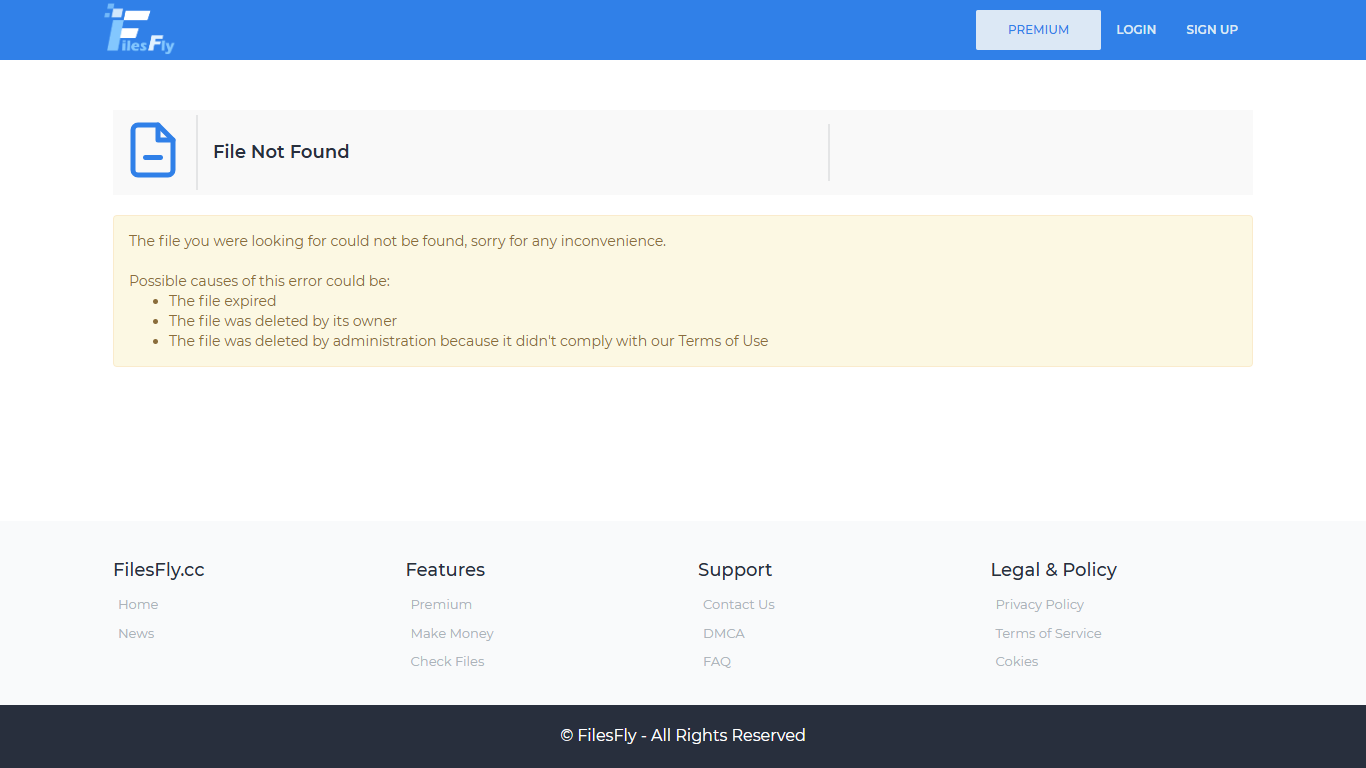This screenshot has height=768, width=1366.
Task: Click the FilesFly logo in header
Action: (x=140, y=29)
